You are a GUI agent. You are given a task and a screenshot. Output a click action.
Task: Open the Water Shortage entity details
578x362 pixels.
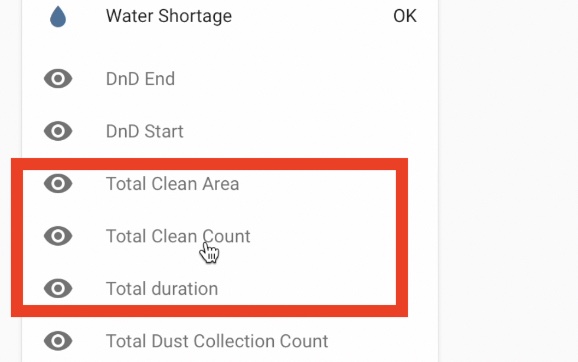(x=169, y=16)
